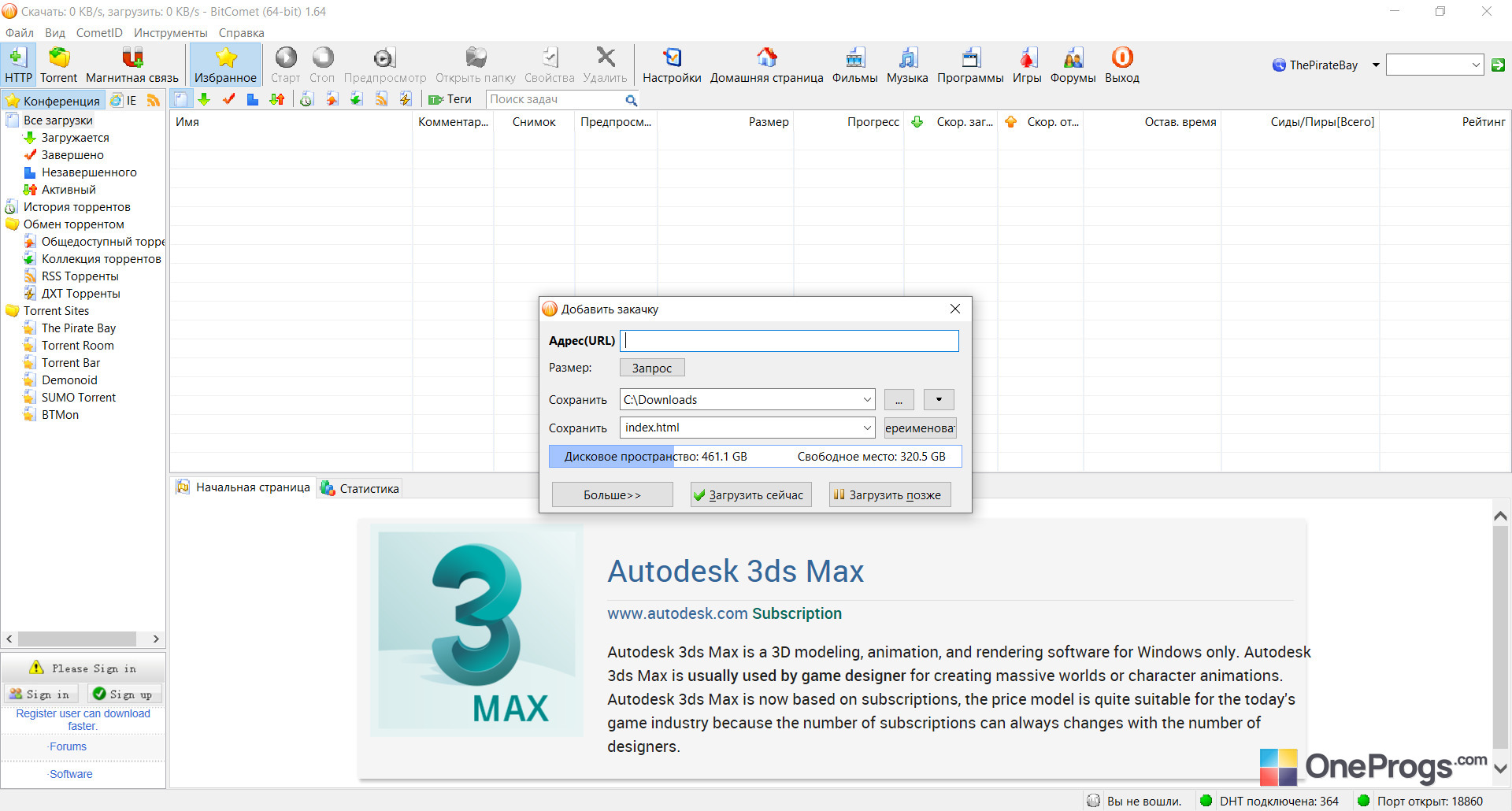
Task: Click the Удалить delete icon
Action: (x=605, y=65)
